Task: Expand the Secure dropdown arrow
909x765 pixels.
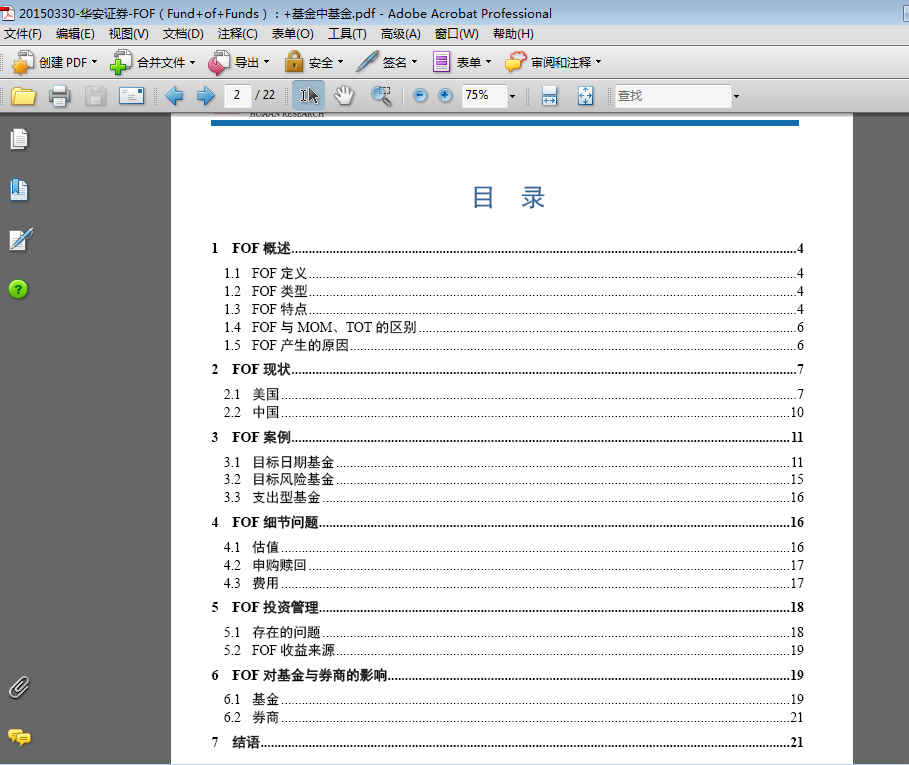Action: (x=340, y=61)
